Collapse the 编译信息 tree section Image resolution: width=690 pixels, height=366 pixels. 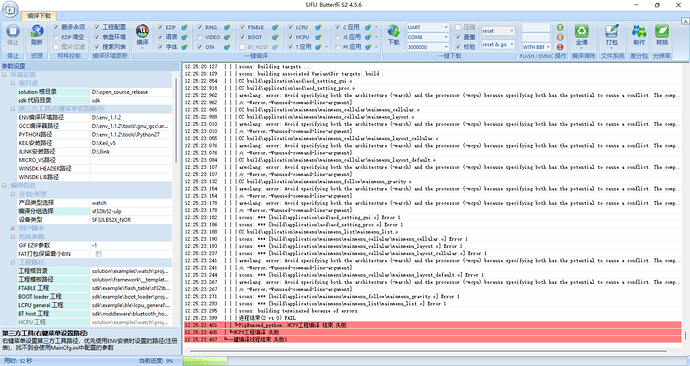[x=4, y=186]
